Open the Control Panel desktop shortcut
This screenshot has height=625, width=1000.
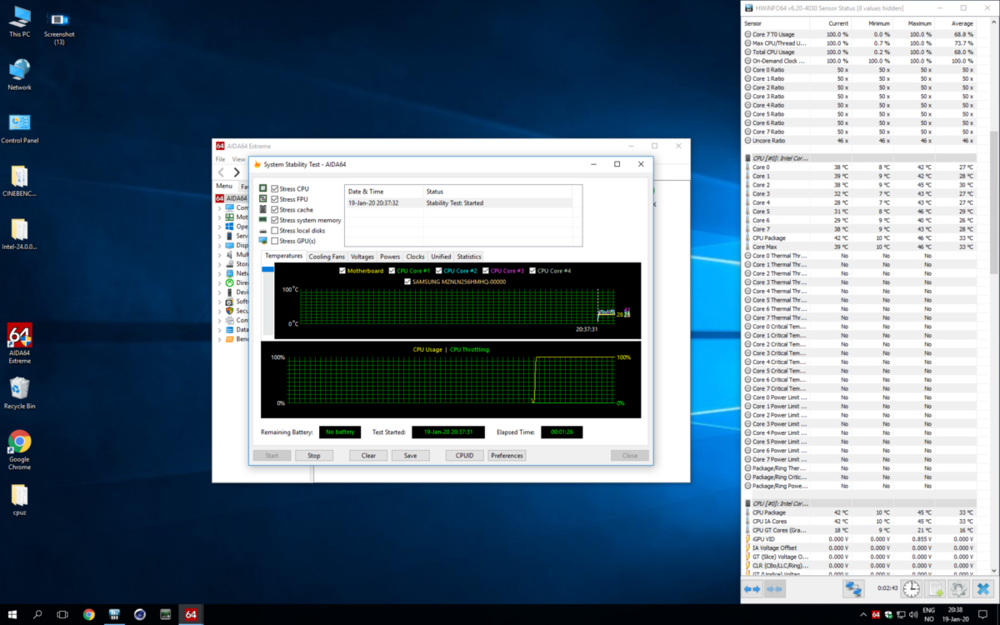tap(19, 128)
